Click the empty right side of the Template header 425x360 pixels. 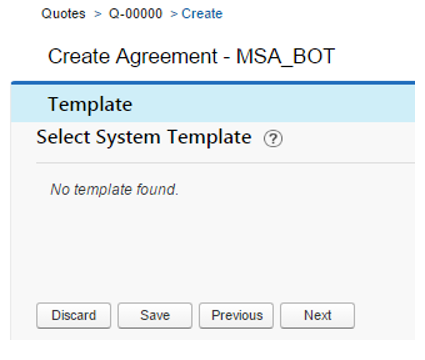point(273,104)
